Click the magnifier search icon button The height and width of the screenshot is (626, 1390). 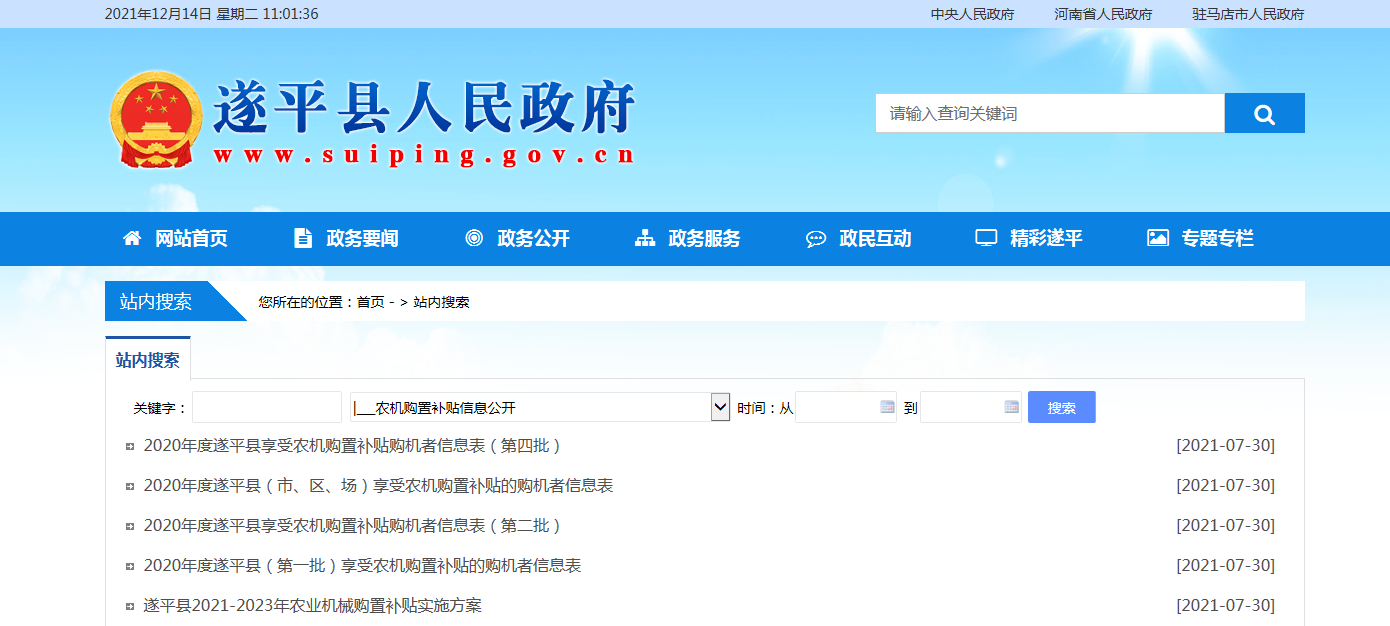point(1264,114)
